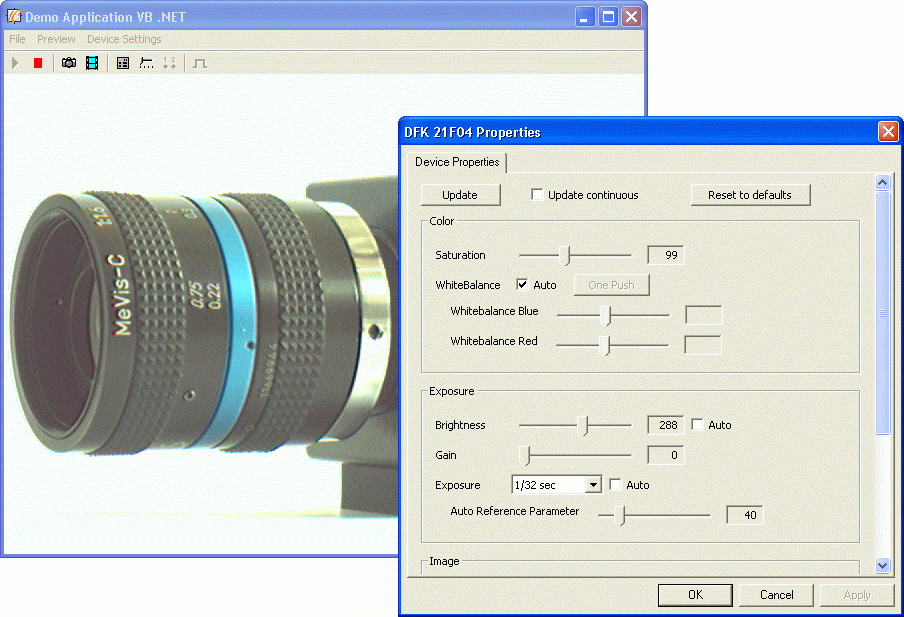
Task: Click the dotted-line image settings toolbar icon
Action: 146,63
